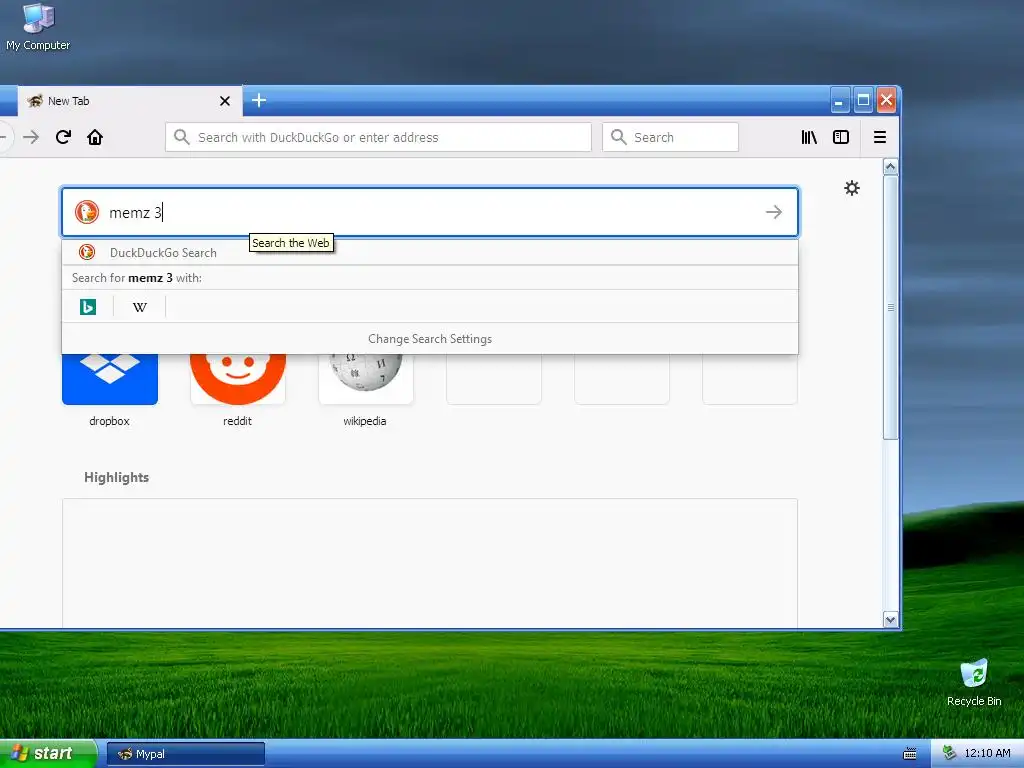
Task: Open a new tab with plus button
Action: (x=259, y=101)
